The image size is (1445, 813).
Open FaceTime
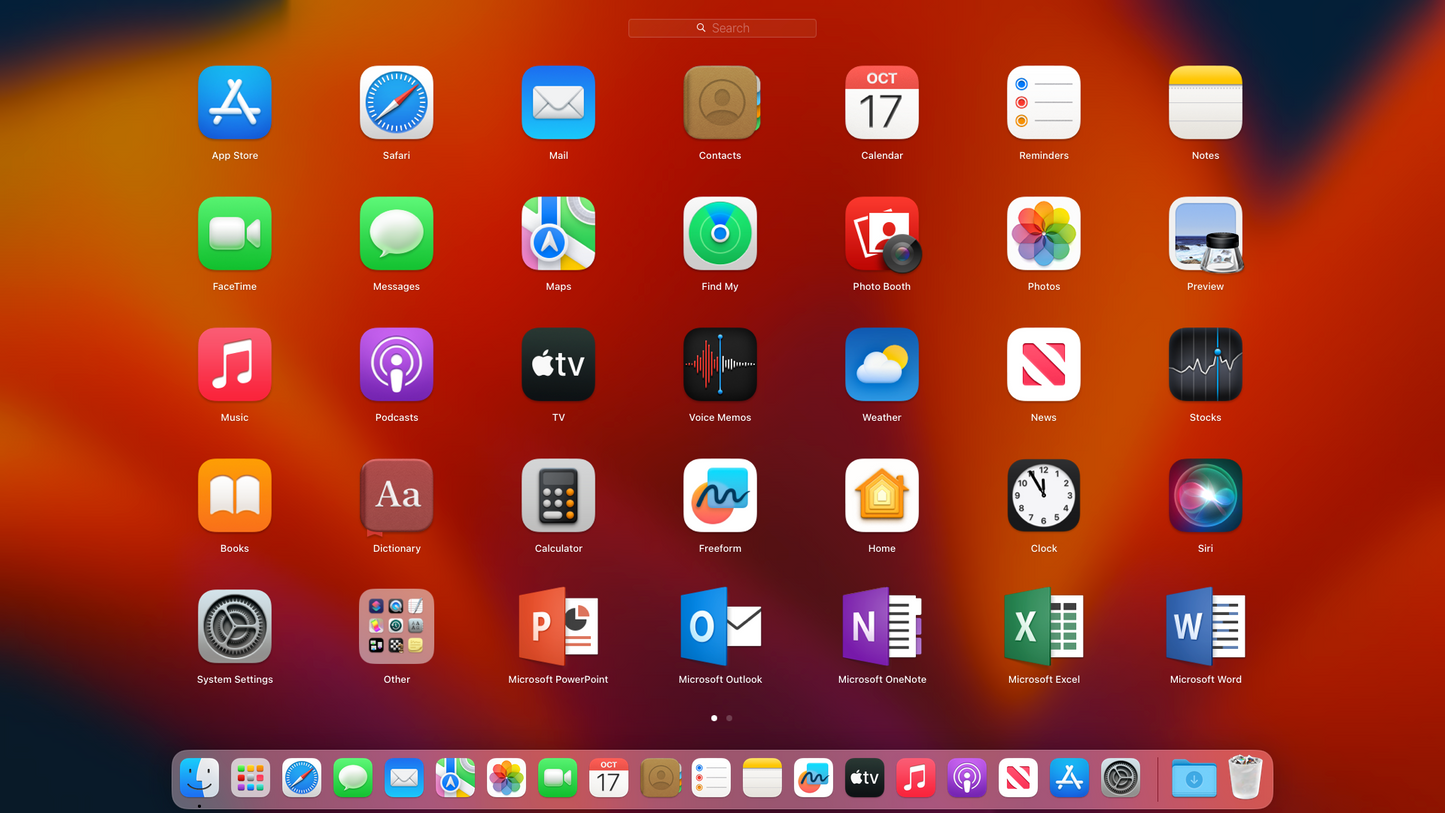click(234, 233)
